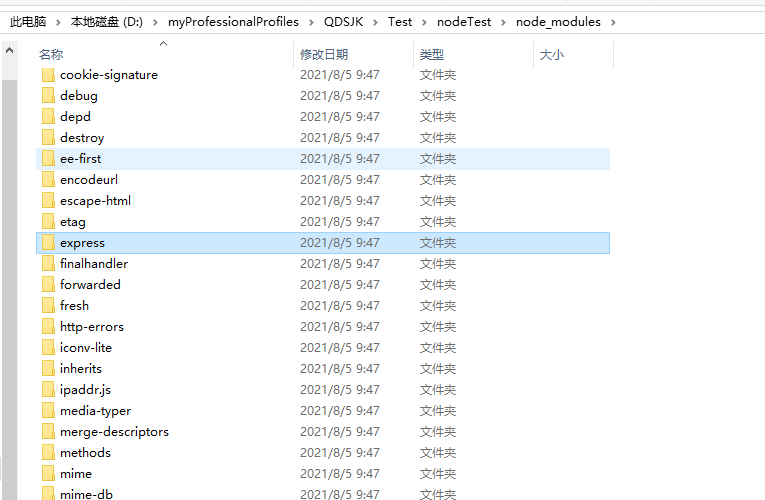Click the methods folder icon
This screenshot has width=765, height=500.
[48, 452]
